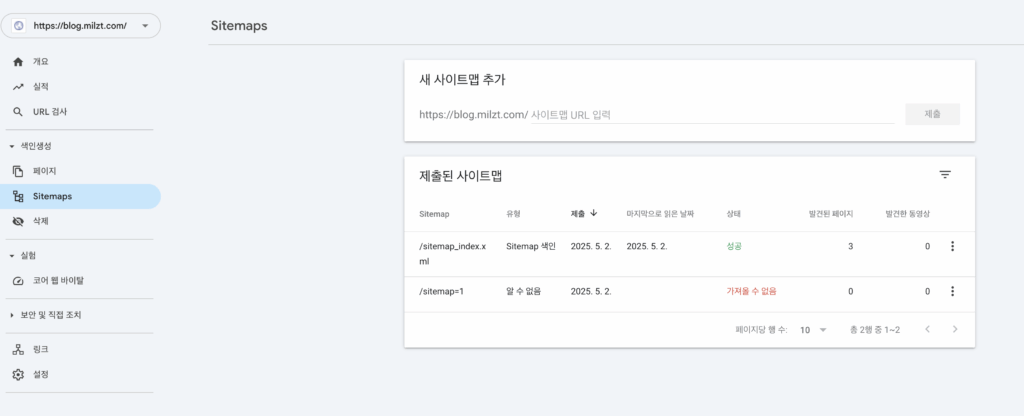Click the crossed-eye icon next to 삭제
This screenshot has height=416, width=1024.
tap(18, 221)
